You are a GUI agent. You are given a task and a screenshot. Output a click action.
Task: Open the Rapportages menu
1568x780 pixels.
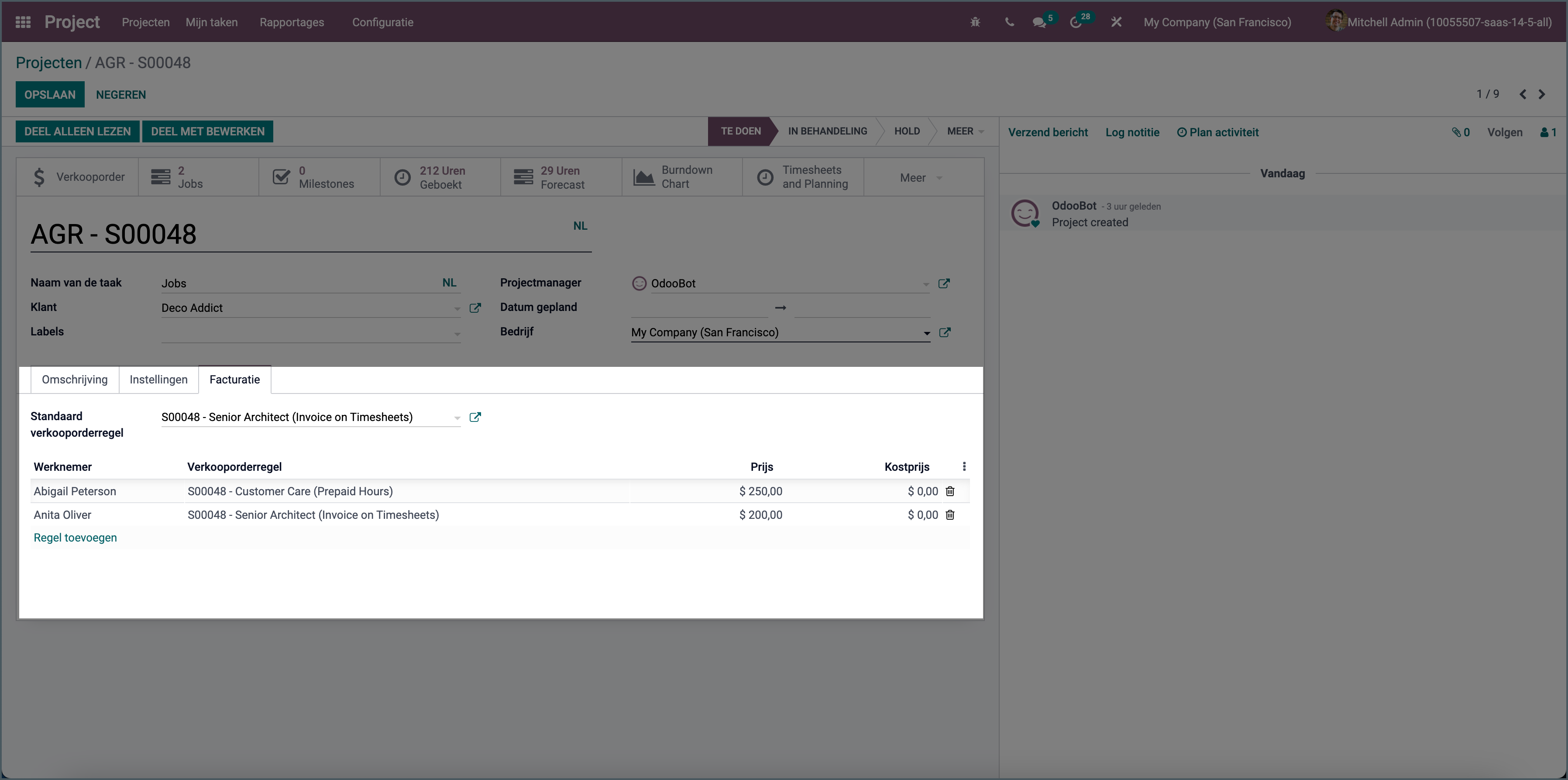pyautogui.click(x=292, y=23)
